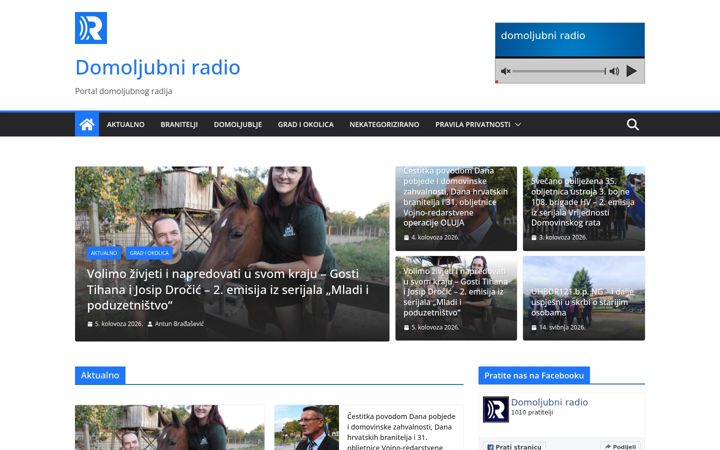The height and width of the screenshot is (450, 720).
Task: Click the Domoljubni radio logo icon
Action: point(91,28)
